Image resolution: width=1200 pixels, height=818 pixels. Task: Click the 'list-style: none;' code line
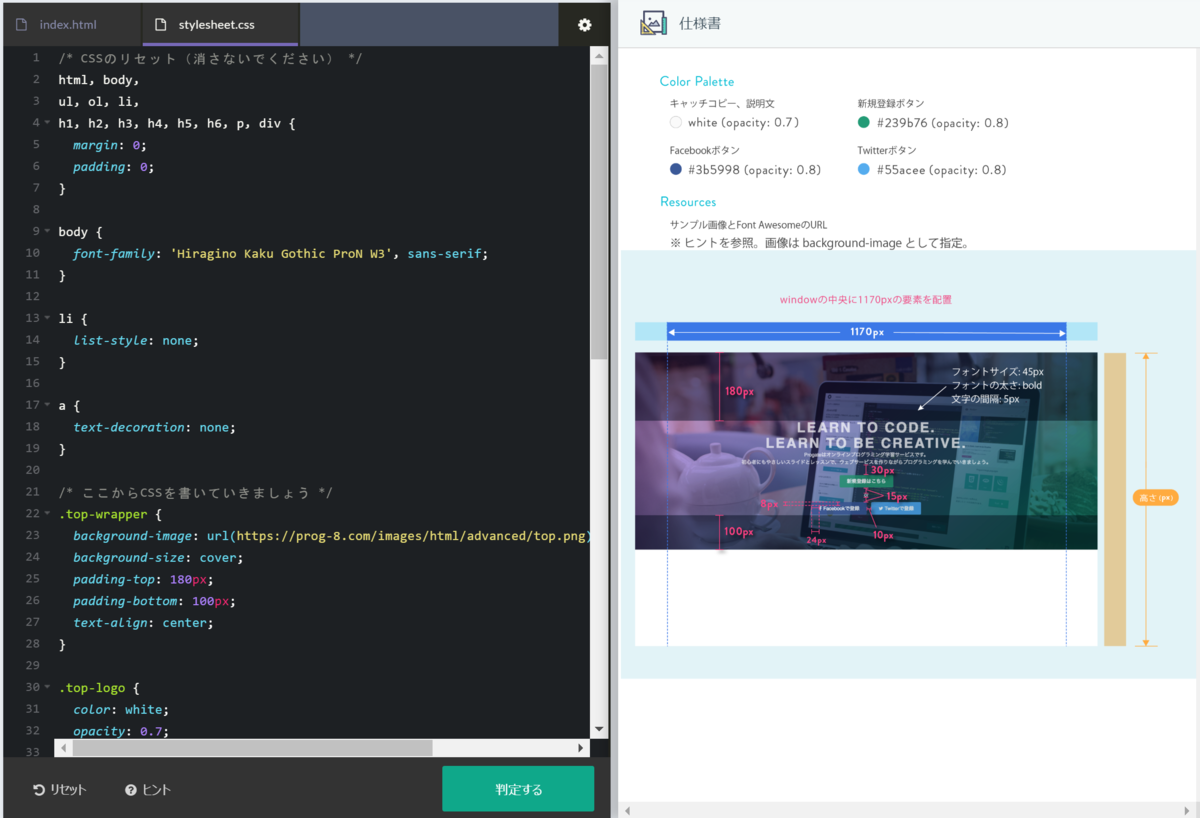pyautogui.click(x=136, y=340)
